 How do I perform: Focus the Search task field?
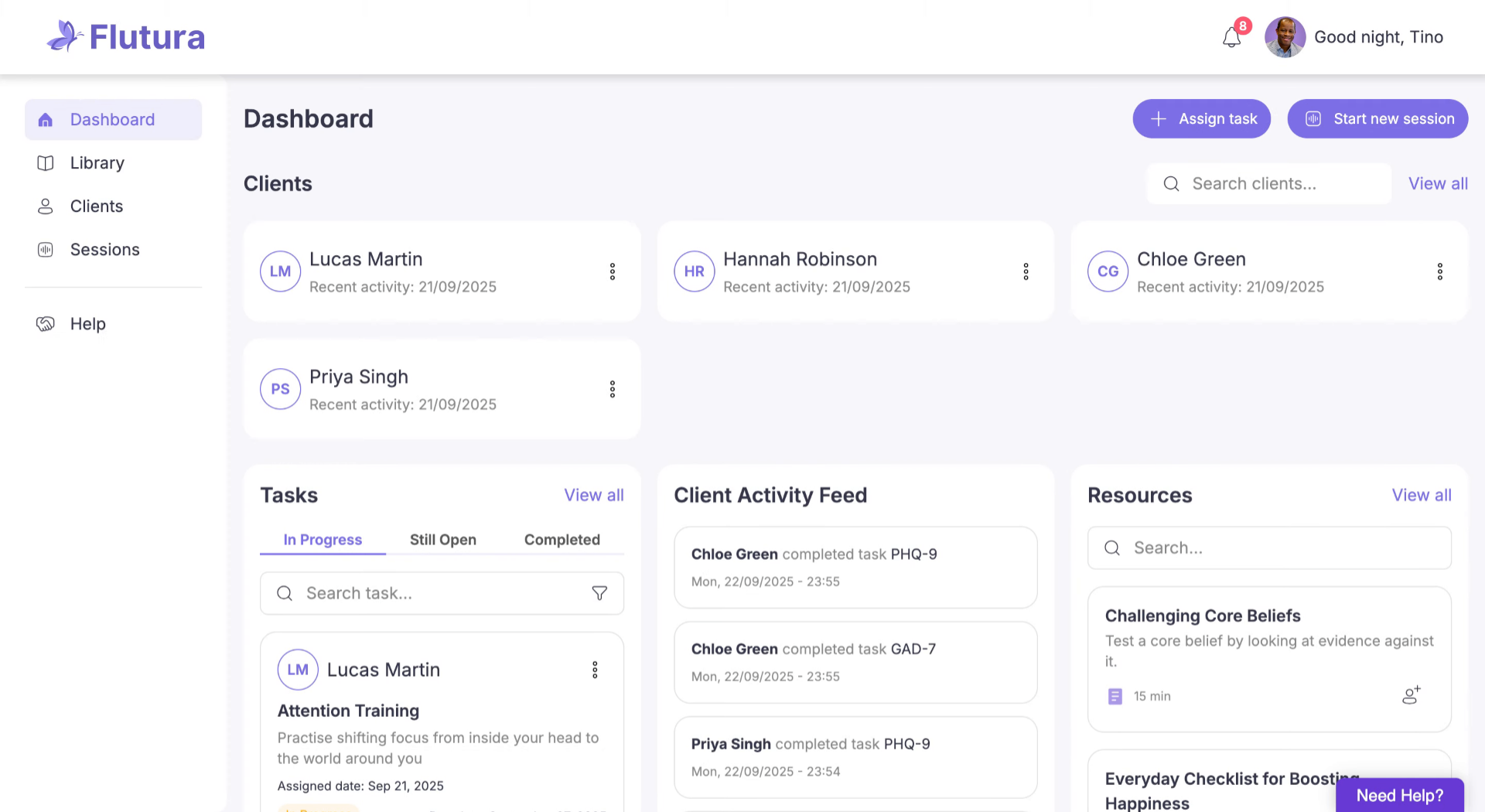click(x=442, y=593)
